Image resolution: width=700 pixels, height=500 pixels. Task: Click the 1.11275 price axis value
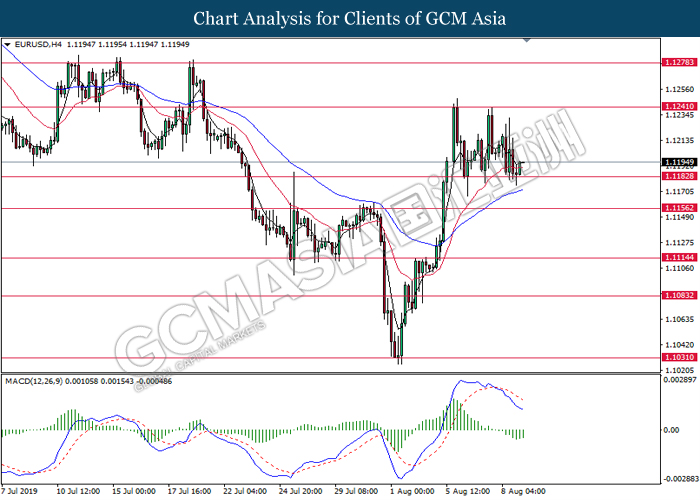point(680,242)
